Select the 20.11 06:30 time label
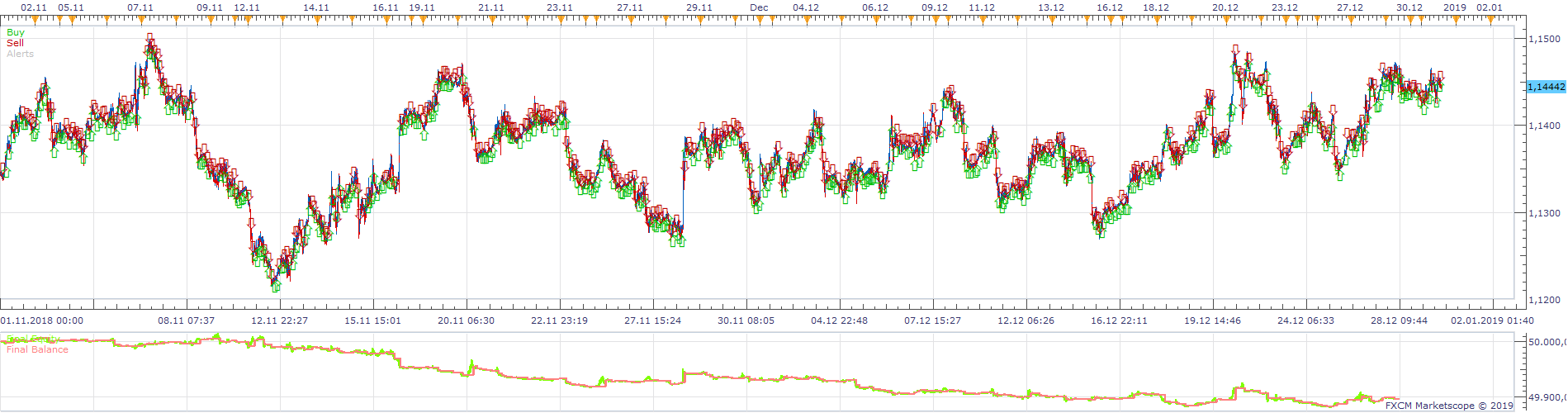This screenshot has height=413, width=1568. pos(467,320)
